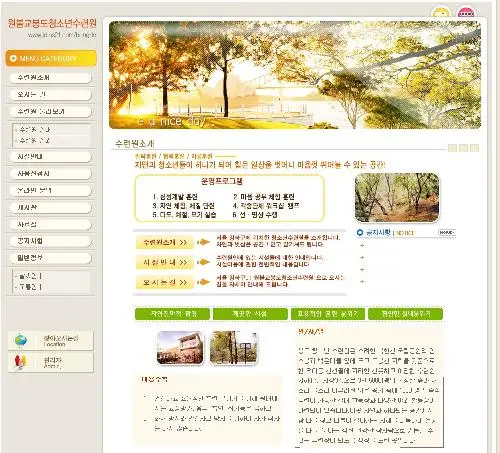
Task: Click the globe Location icon
Action: 21,340
